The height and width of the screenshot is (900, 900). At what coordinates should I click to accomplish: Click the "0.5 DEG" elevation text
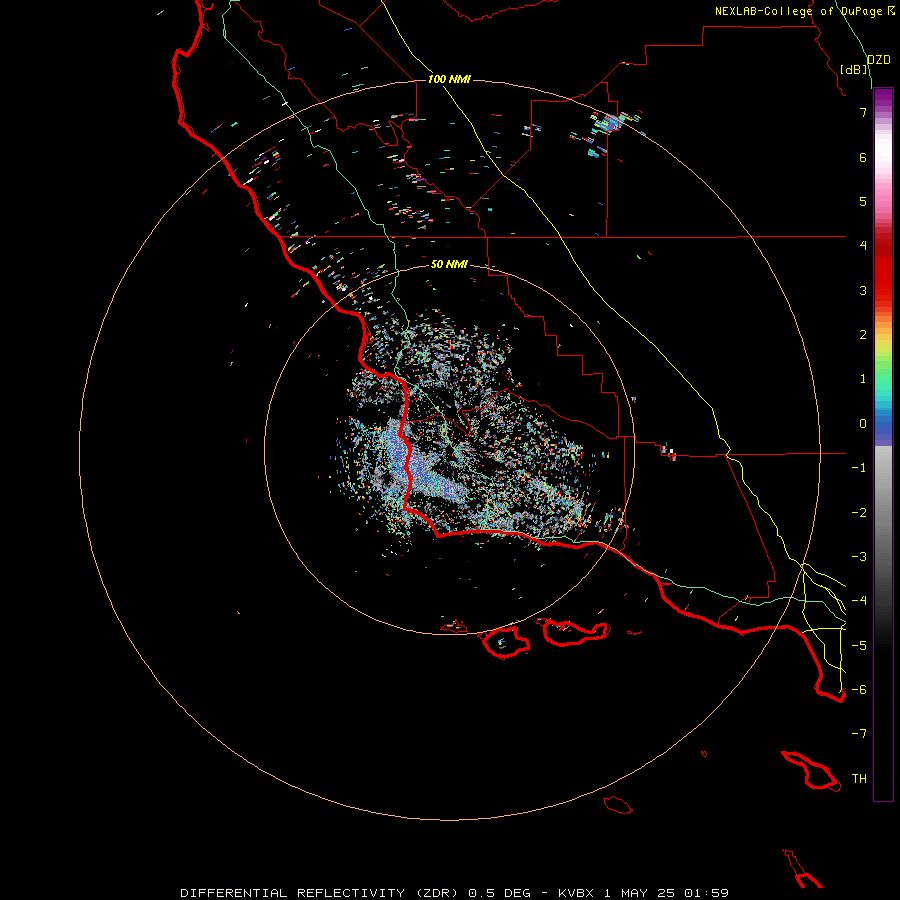pos(499,893)
